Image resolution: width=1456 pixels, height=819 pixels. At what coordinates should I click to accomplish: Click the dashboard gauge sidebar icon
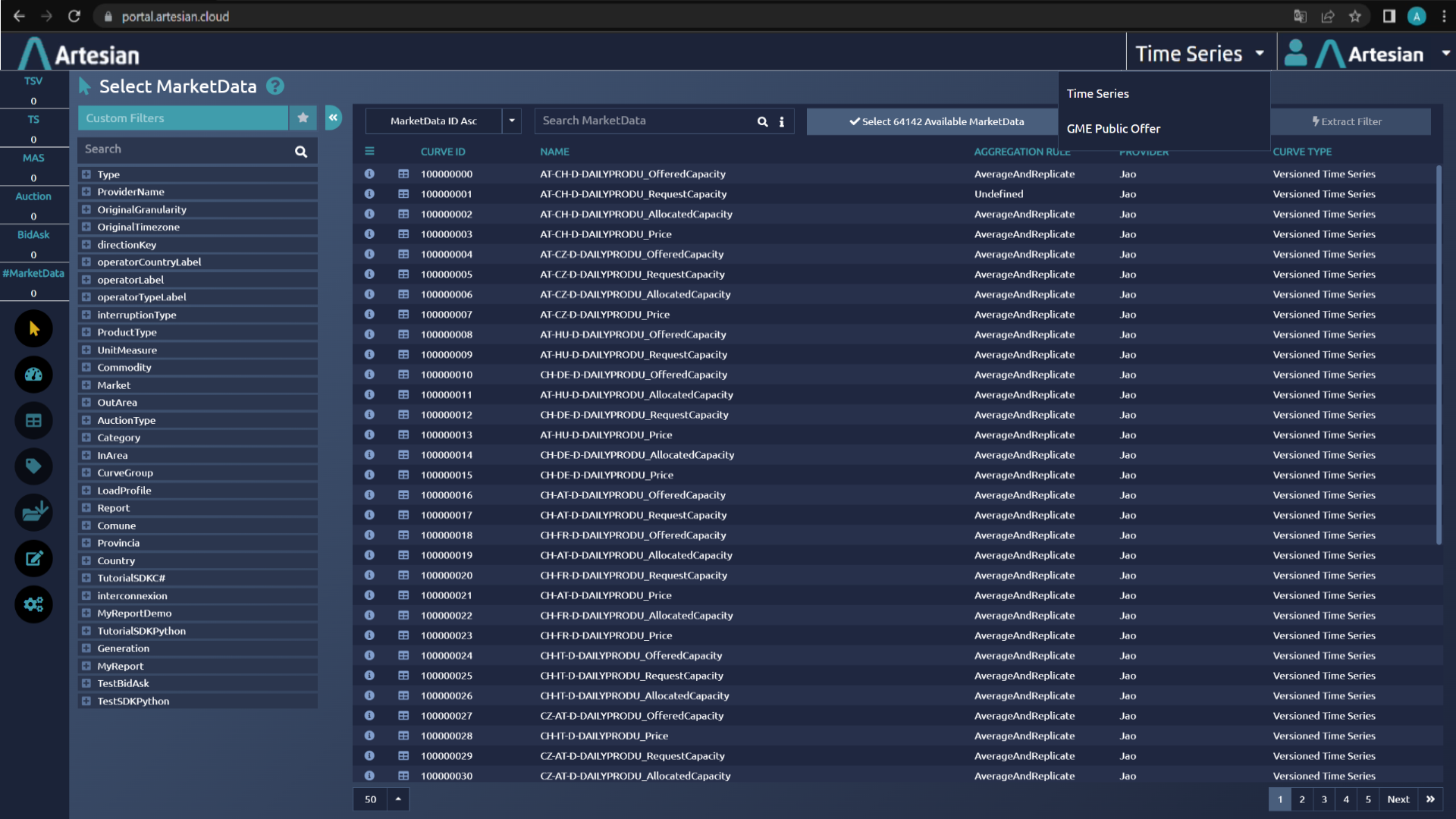pyautogui.click(x=33, y=375)
